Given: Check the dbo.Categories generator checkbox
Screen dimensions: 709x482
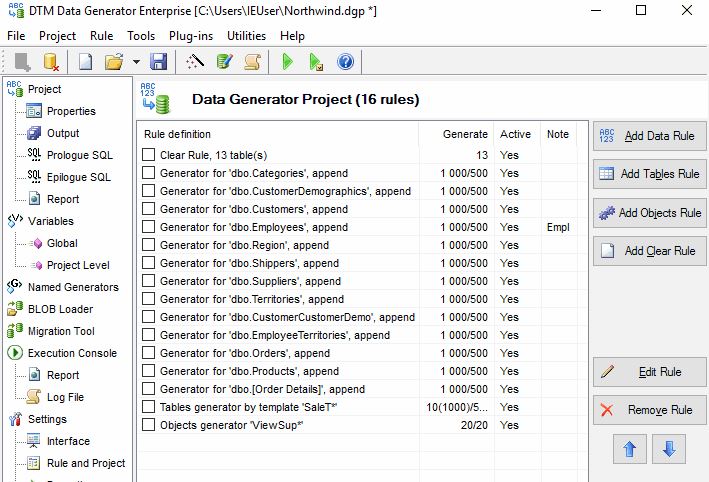Looking at the screenshot, I should click(x=148, y=173).
